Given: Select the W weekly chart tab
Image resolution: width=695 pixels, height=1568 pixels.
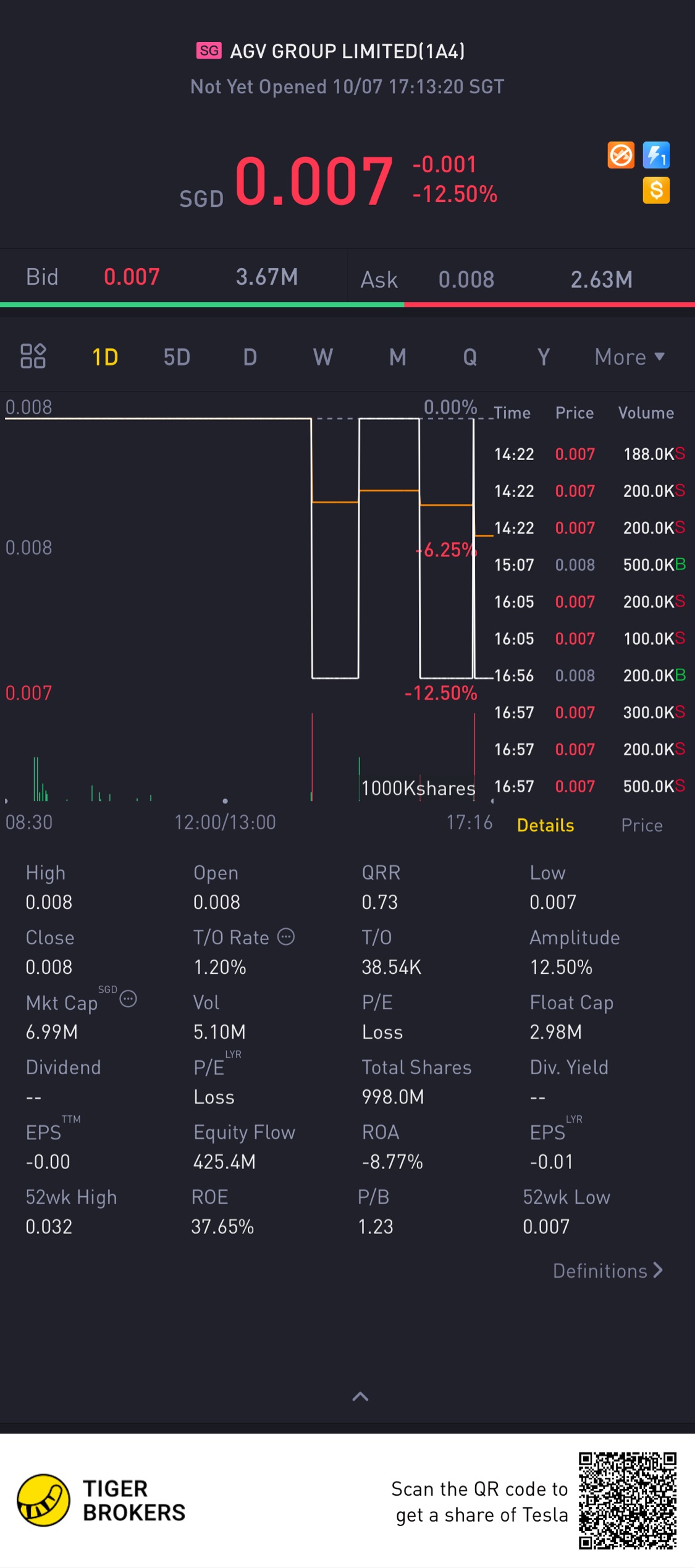Looking at the screenshot, I should [322, 357].
